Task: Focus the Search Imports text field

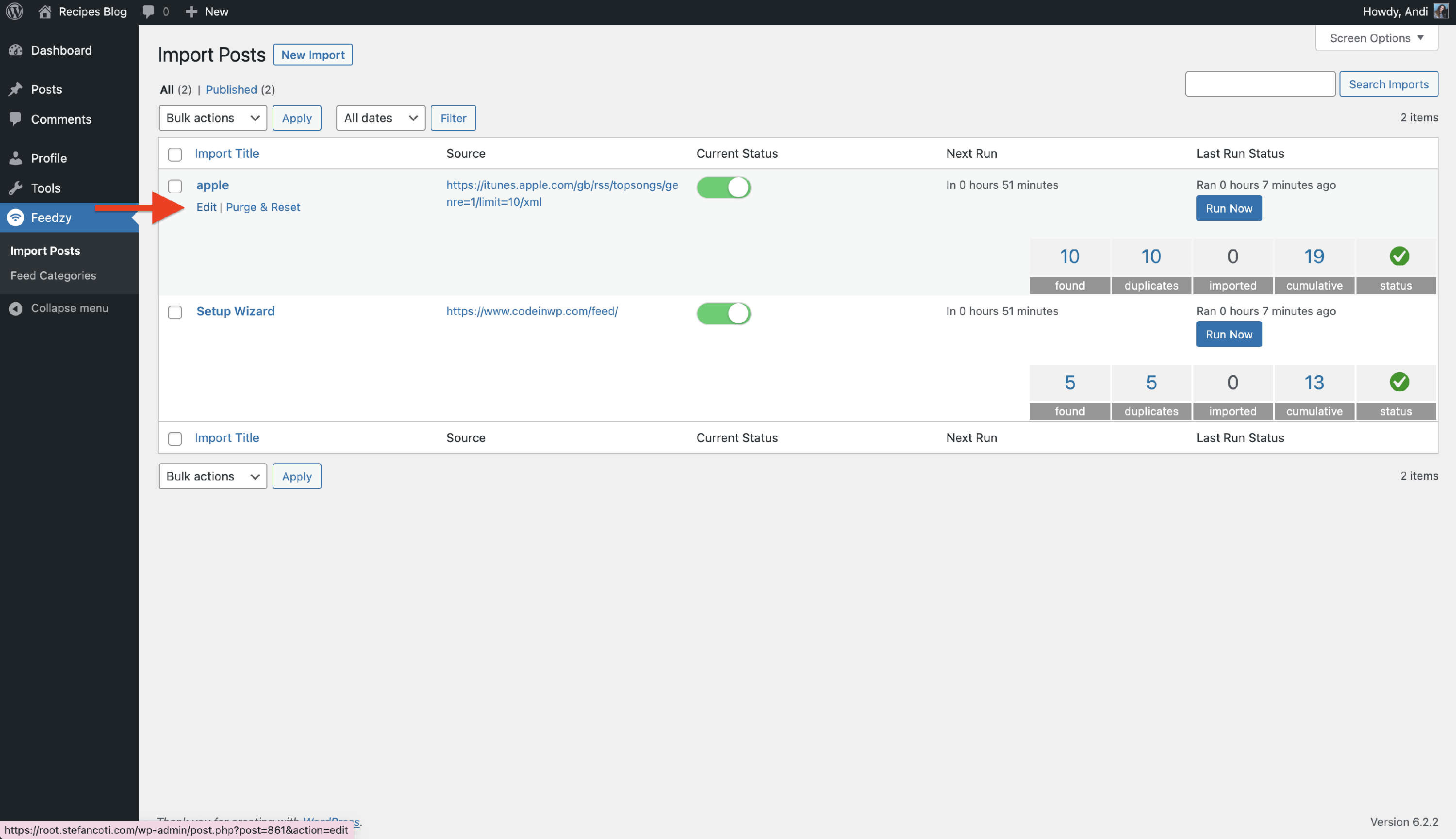Action: coord(1259,84)
